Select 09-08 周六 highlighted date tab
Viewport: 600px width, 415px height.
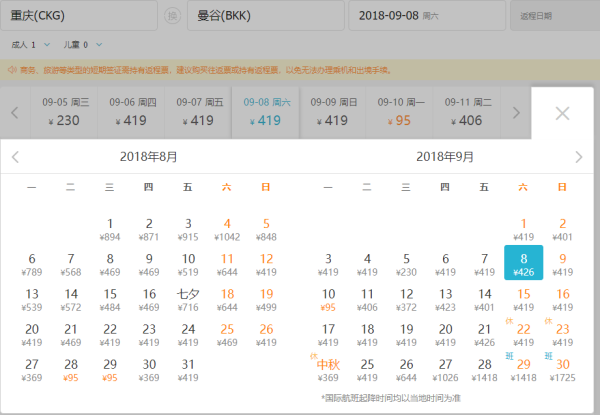coord(266,113)
